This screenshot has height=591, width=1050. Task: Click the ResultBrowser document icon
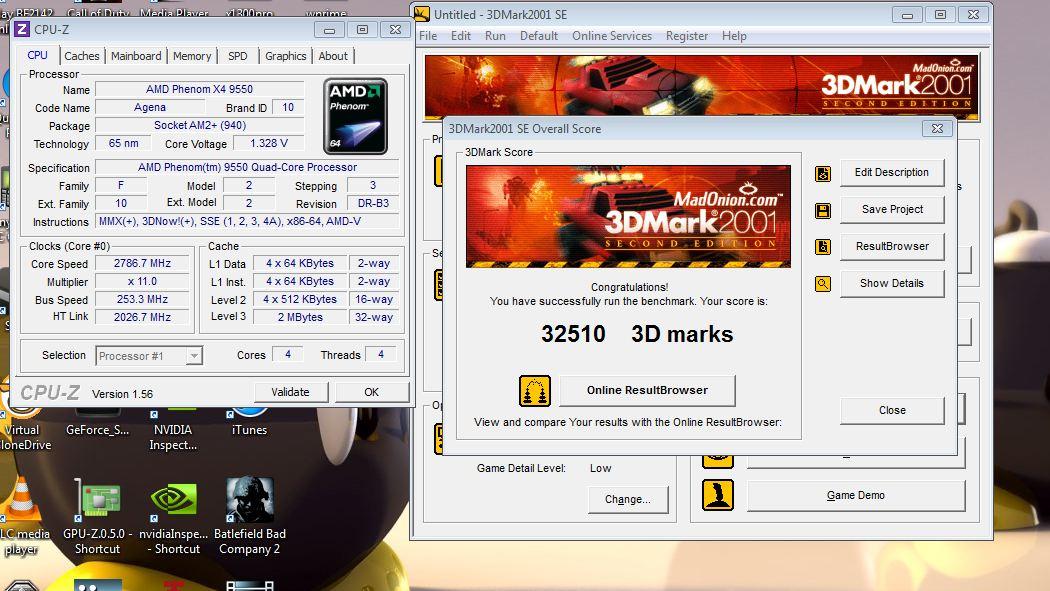tap(823, 247)
